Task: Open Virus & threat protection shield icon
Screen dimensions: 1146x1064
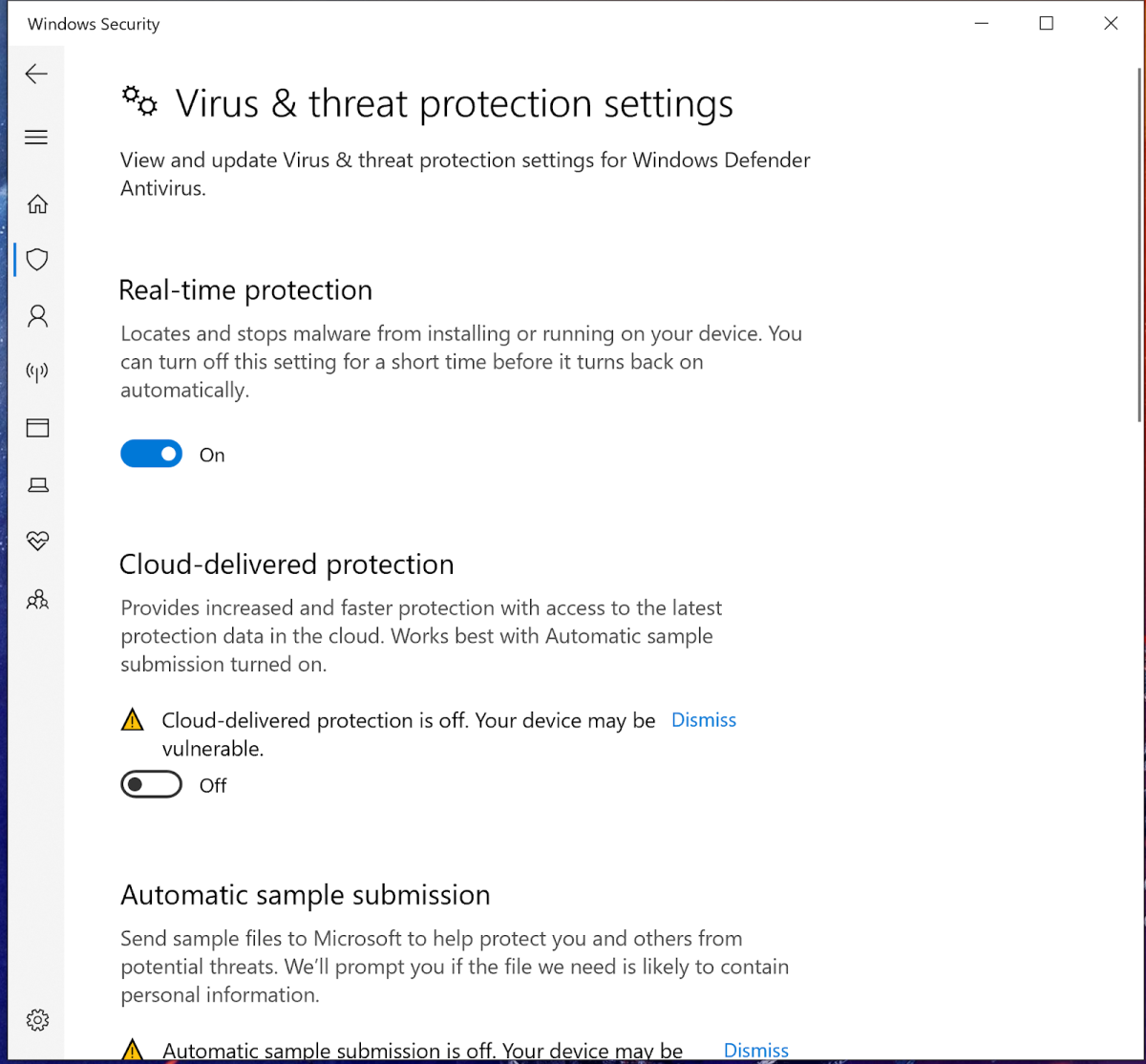Action: (x=37, y=259)
